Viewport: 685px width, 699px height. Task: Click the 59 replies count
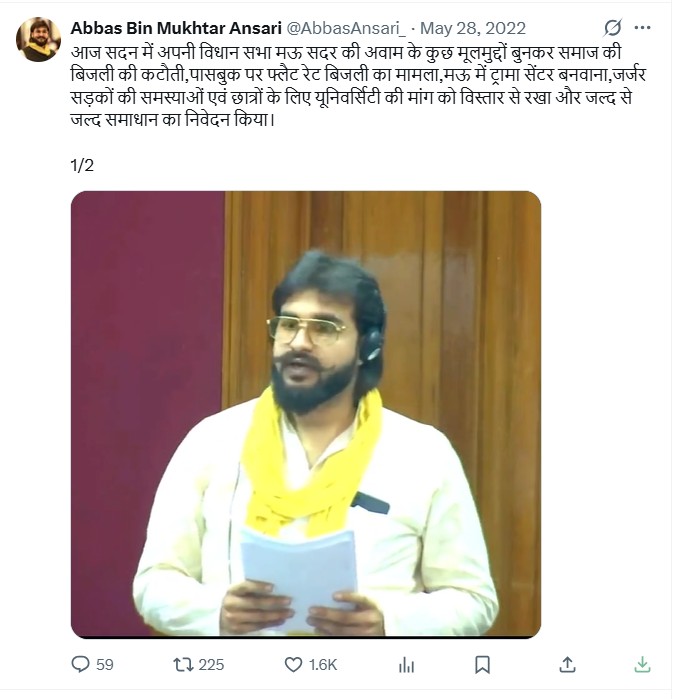click(105, 665)
